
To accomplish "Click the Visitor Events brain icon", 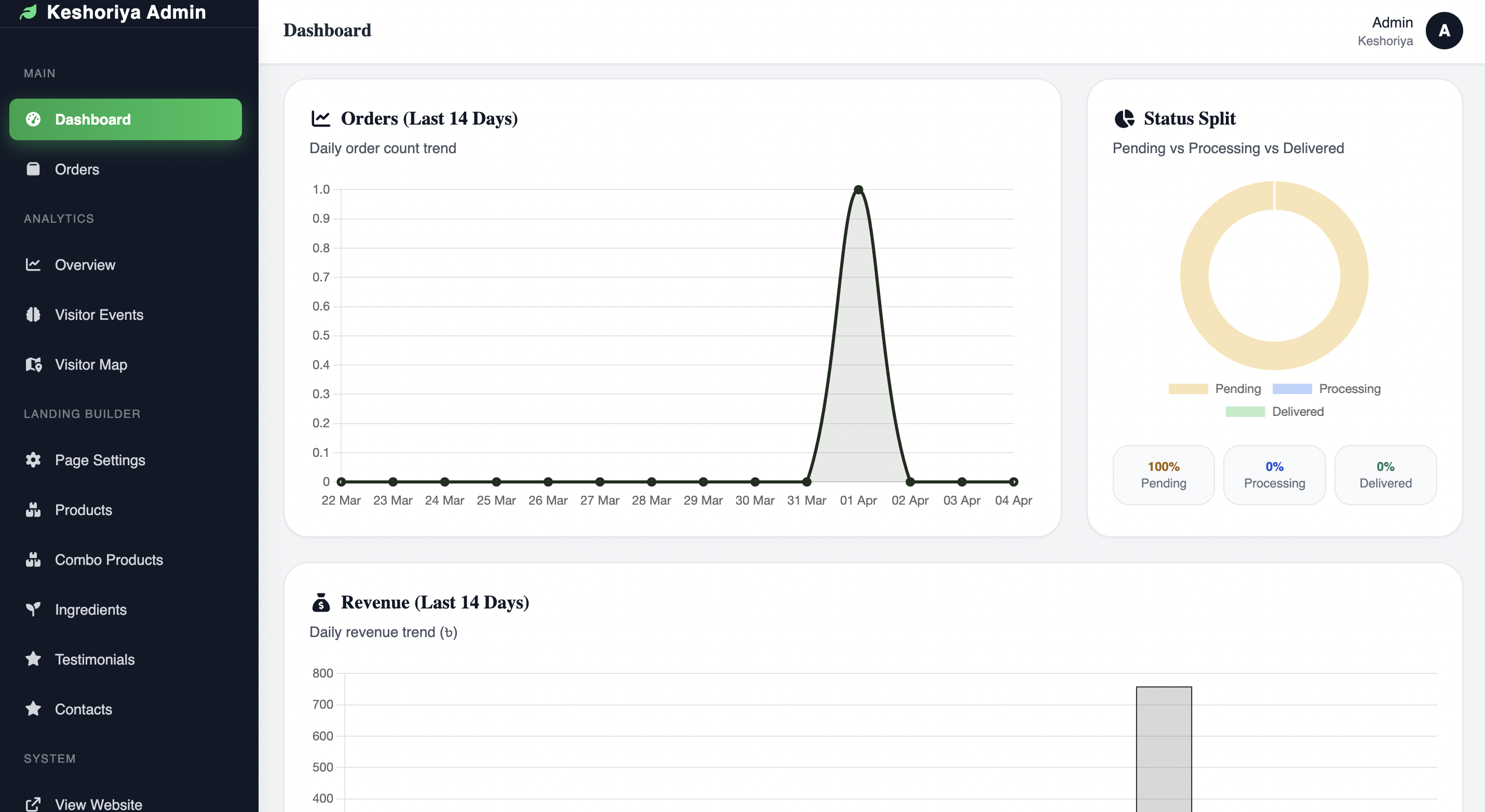I will click(x=33, y=315).
